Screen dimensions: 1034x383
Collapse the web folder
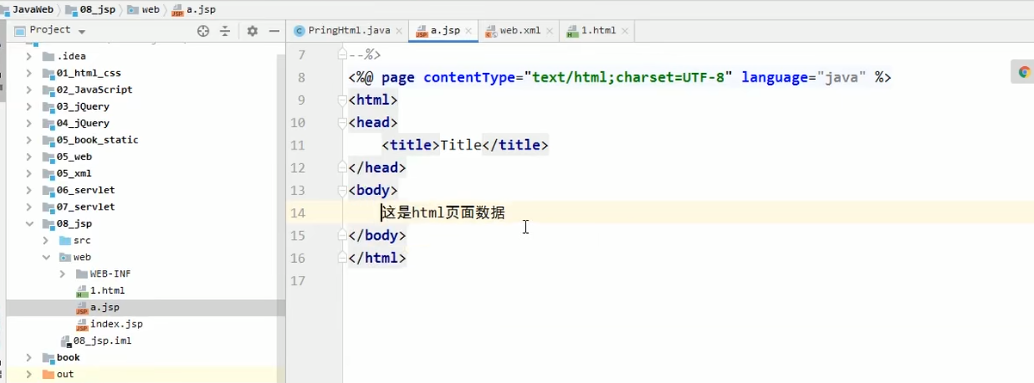pyautogui.click(x=46, y=257)
